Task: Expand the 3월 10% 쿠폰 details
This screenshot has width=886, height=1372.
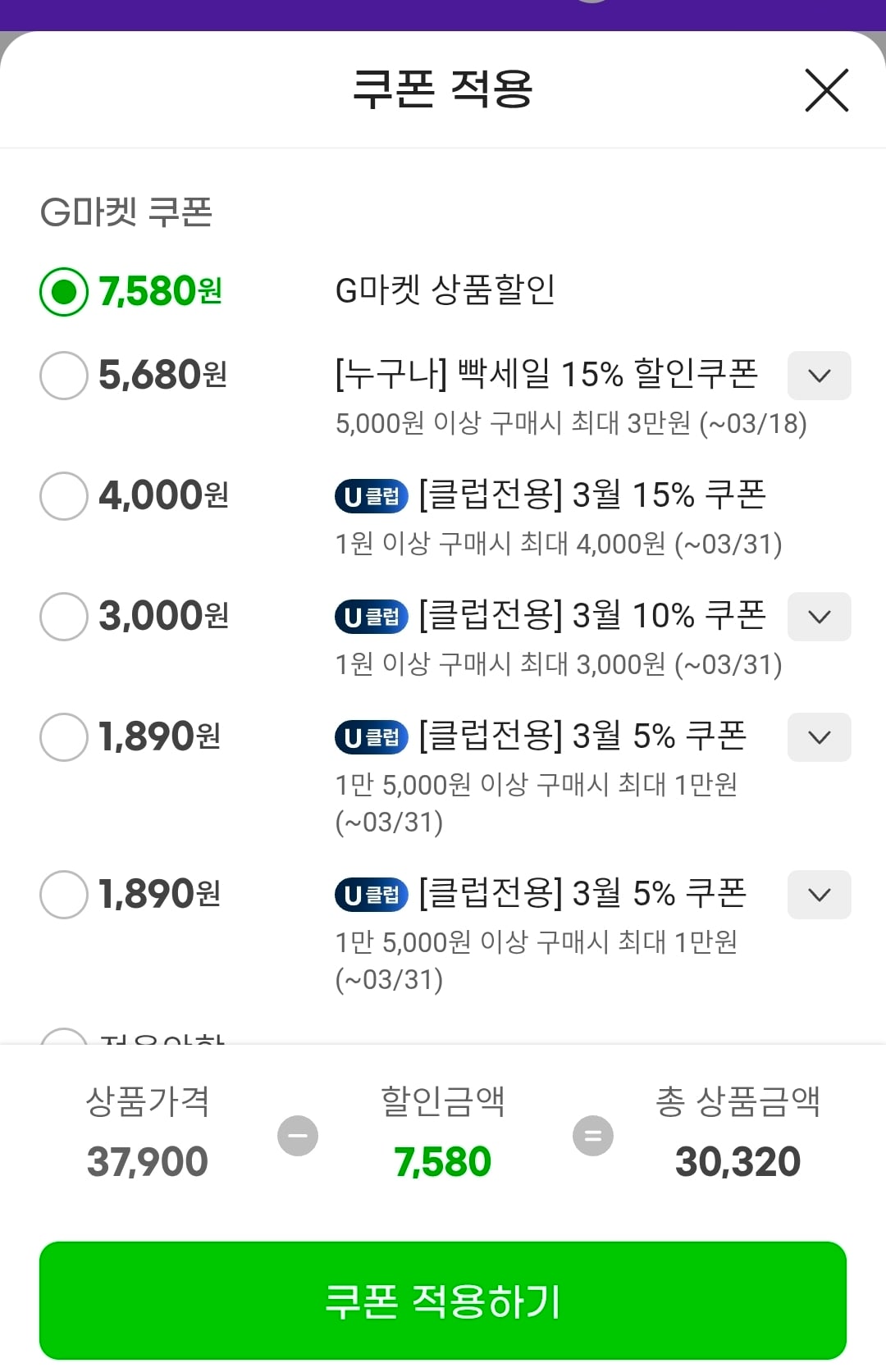Action: click(819, 617)
